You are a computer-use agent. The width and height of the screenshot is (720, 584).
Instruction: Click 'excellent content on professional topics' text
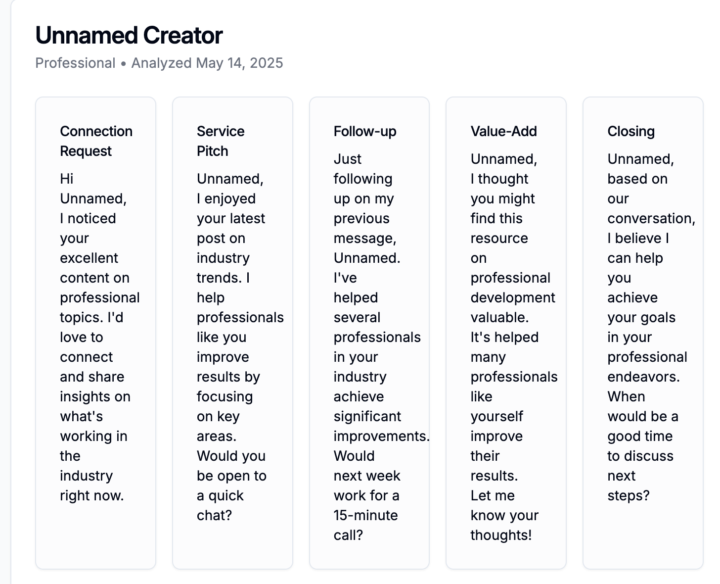pos(96,277)
